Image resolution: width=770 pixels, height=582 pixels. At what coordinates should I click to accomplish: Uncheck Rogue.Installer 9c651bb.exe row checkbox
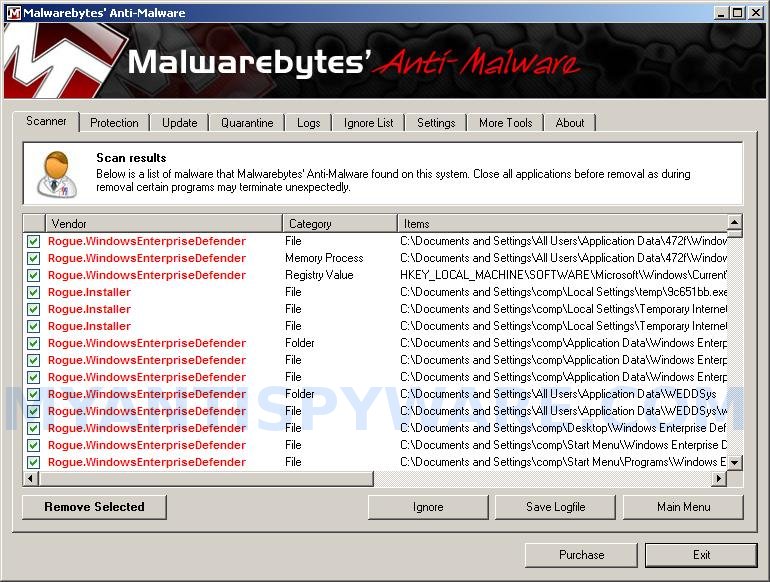(33, 292)
